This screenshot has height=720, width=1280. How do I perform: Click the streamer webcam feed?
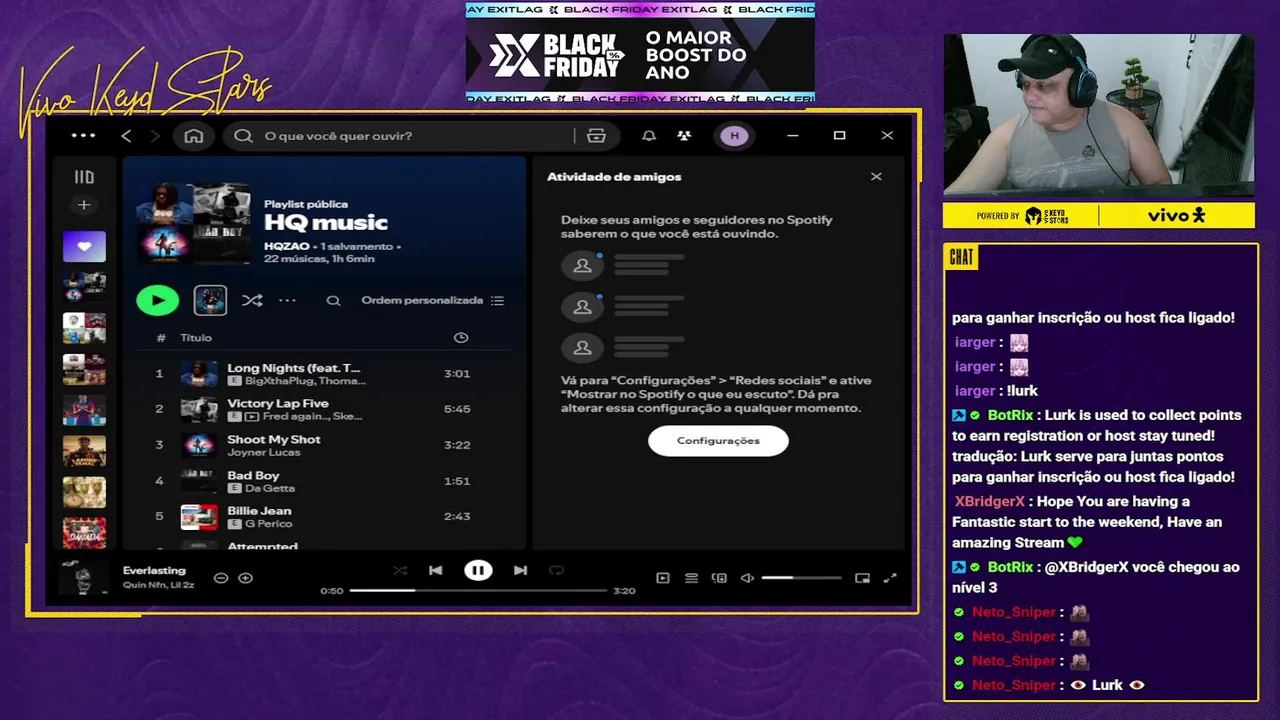click(x=1099, y=115)
